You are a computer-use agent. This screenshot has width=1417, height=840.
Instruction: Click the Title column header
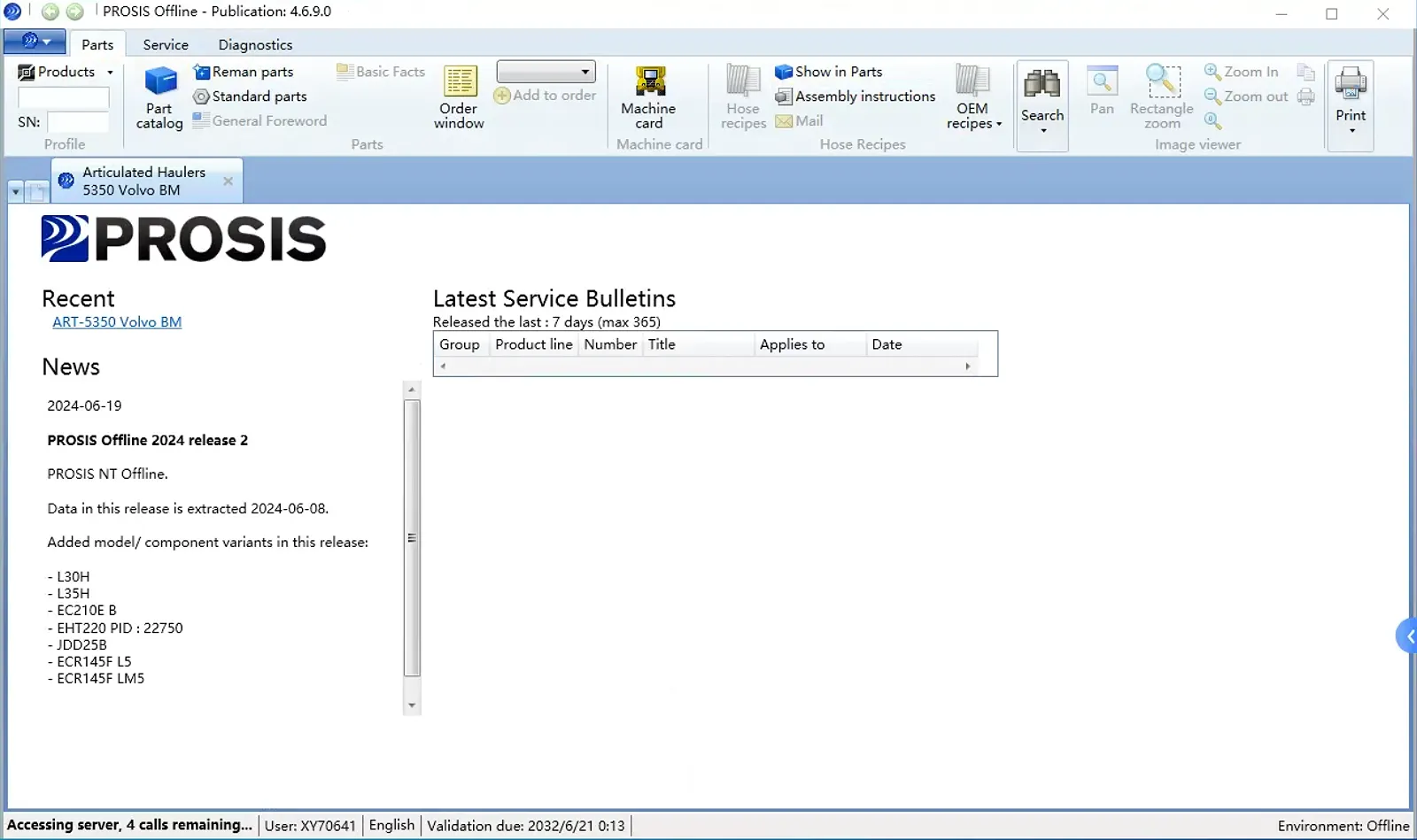(x=698, y=344)
